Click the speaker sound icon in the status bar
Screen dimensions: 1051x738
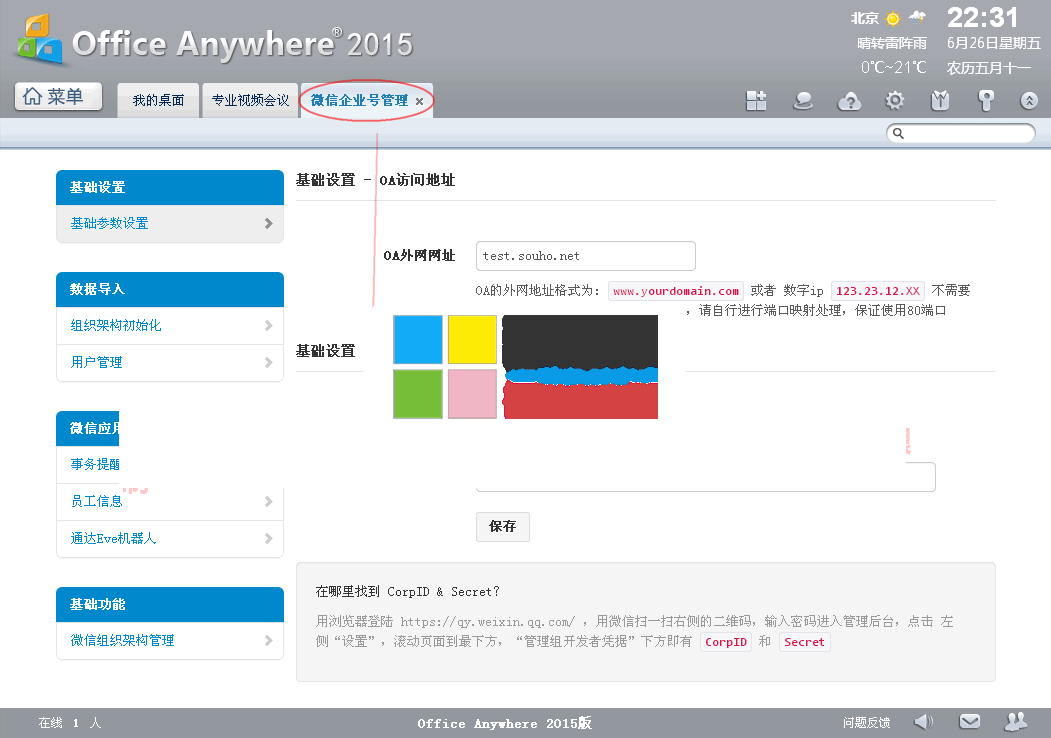(924, 721)
